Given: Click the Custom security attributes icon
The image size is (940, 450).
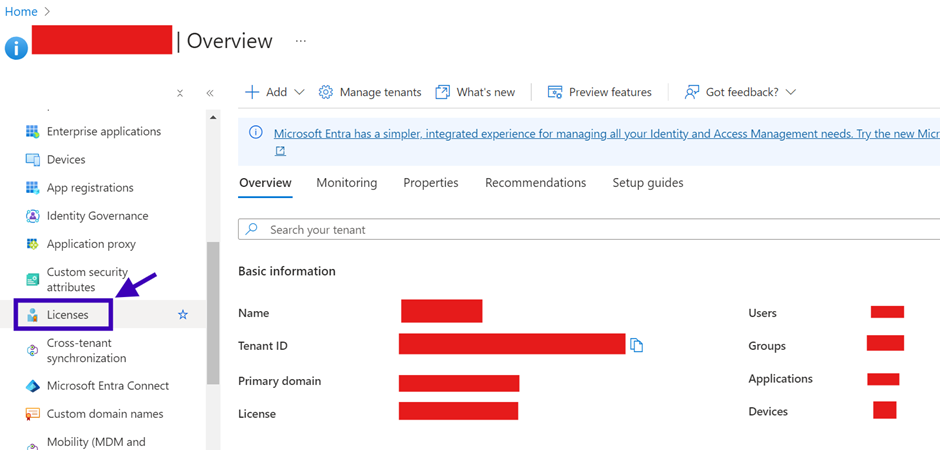Looking at the screenshot, I should [x=32, y=280].
